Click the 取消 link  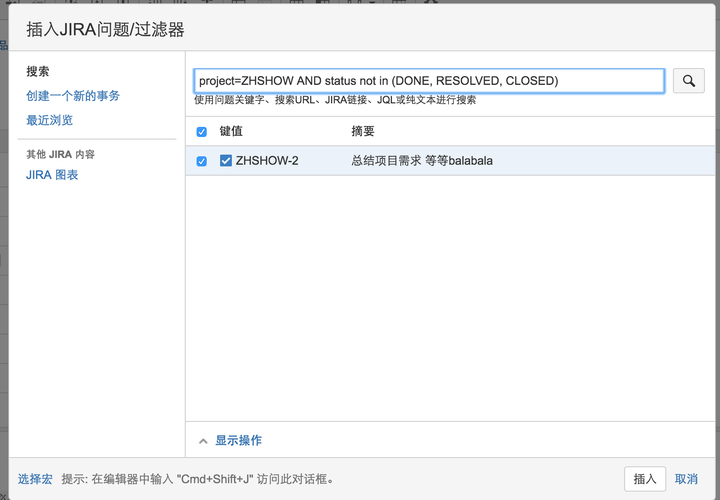click(x=686, y=479)
